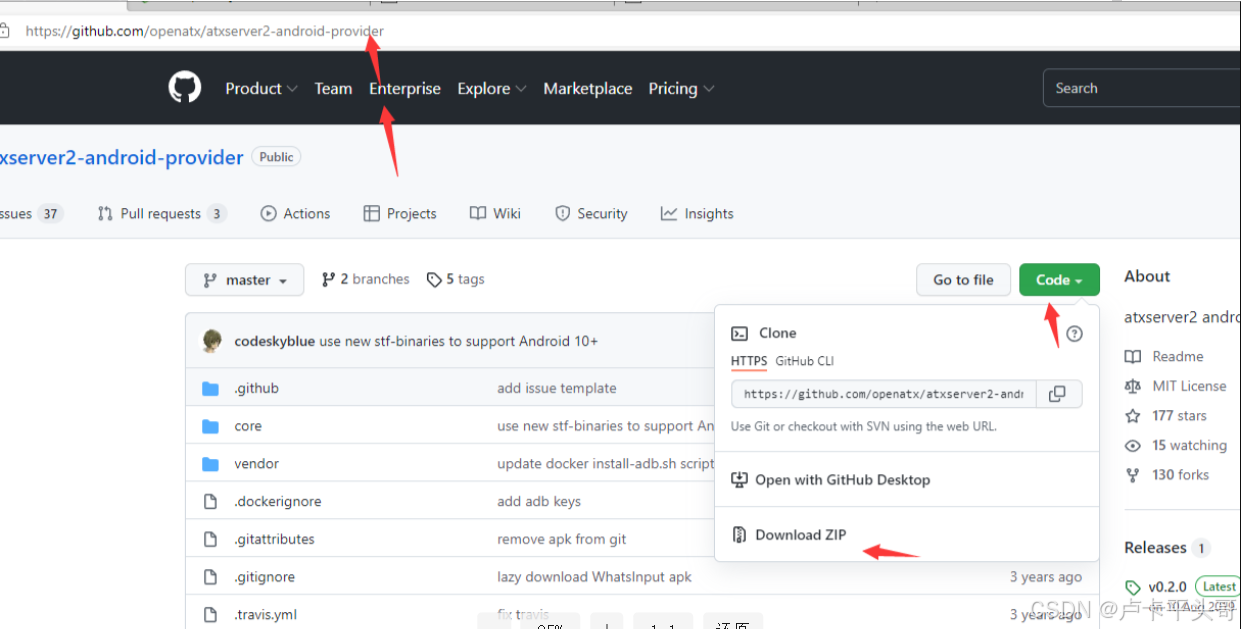Image resolution: width=1241 pixels, height=629 pixels.
Task: Open the Projects tab
Action: 400,213
